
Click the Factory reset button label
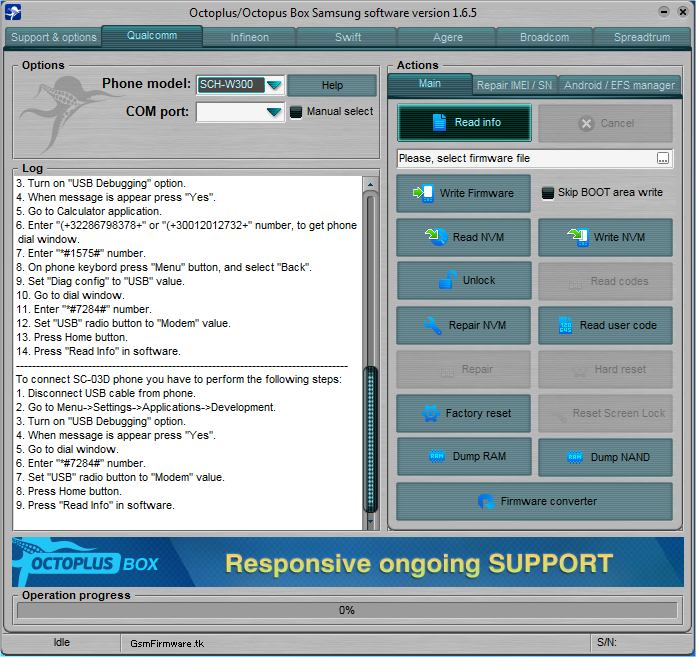[x=478, y=413]
